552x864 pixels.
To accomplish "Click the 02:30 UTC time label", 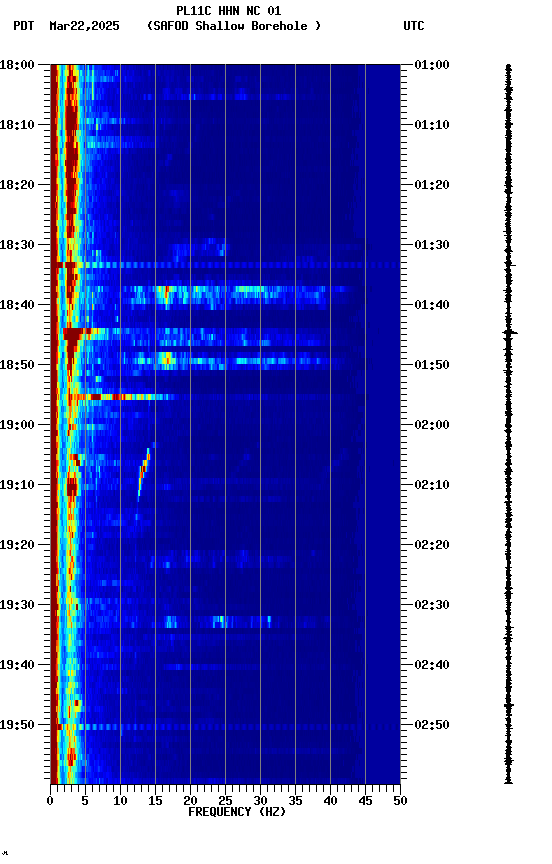I will click(x=432, y=606).
